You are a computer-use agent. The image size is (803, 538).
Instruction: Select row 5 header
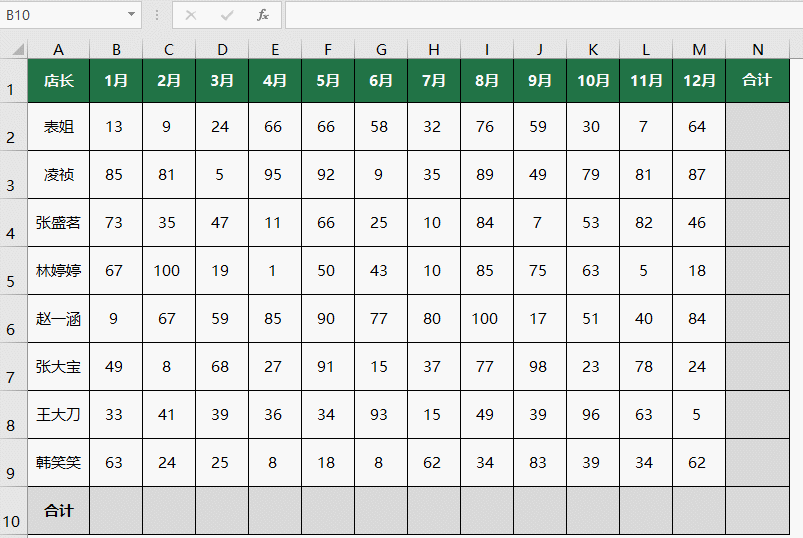click(13, 271)
